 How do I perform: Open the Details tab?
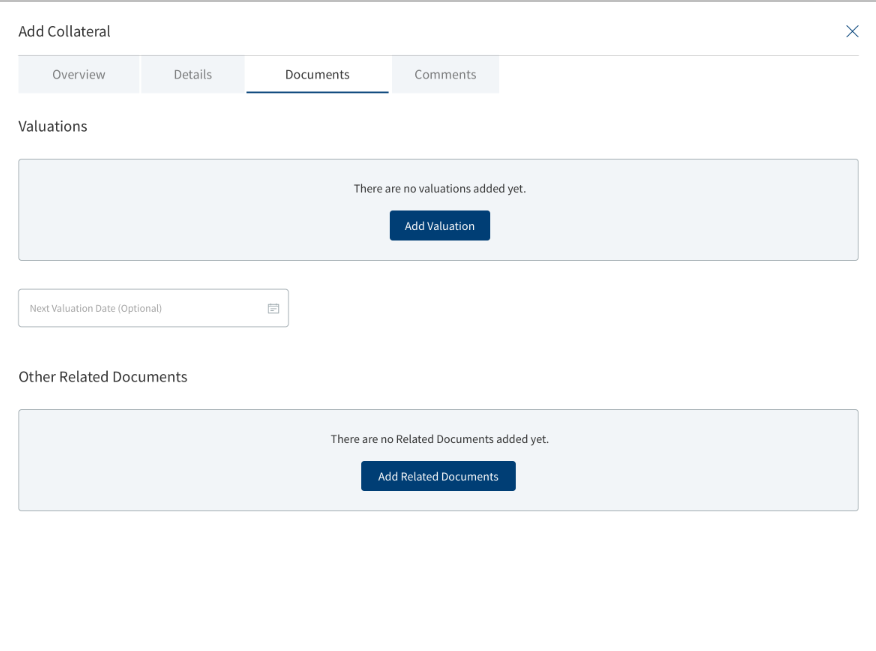(x=193, y=74)
